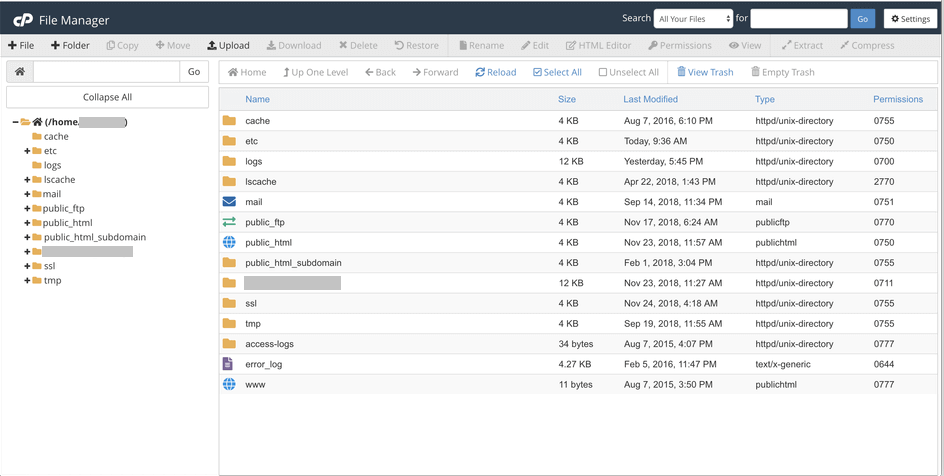Click Go next to the path field
Image resolution: width=944 pixels, height=476 pixels.
(194, 72)
